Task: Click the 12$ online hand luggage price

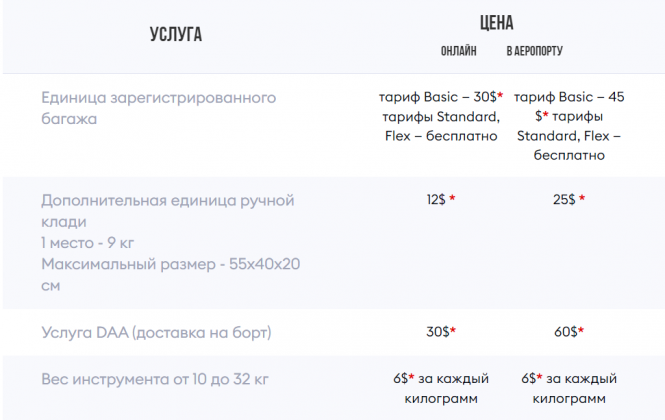Action: 435,200
